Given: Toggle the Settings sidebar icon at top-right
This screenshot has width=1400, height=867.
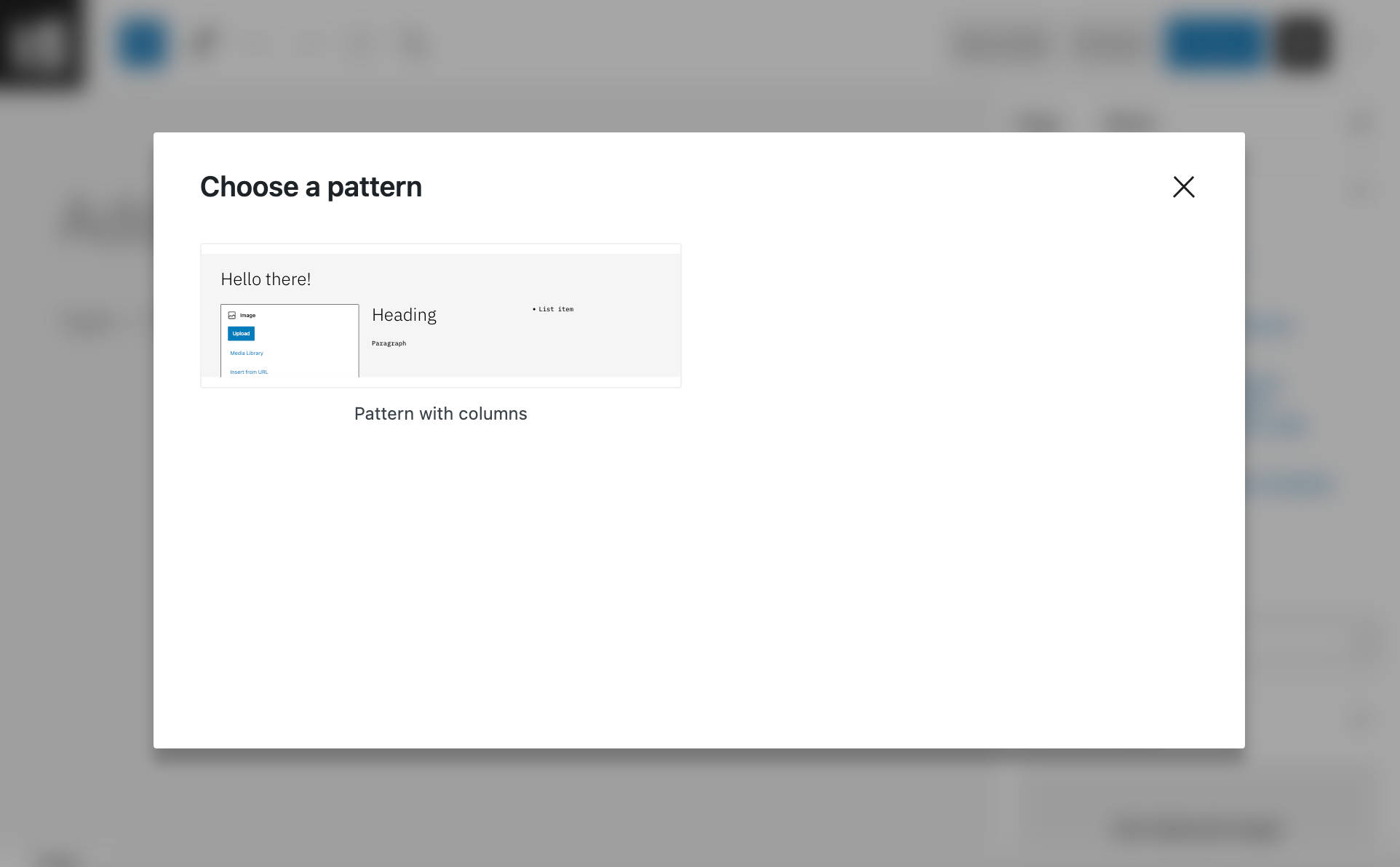Looking at the screenshot, I should point(1302,43).
